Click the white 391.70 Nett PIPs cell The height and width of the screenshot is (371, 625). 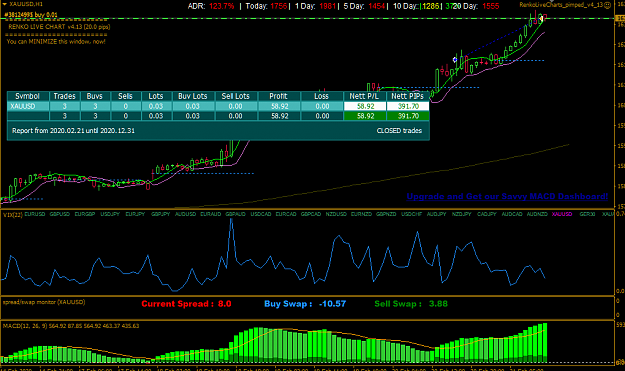tap(408, 106)
